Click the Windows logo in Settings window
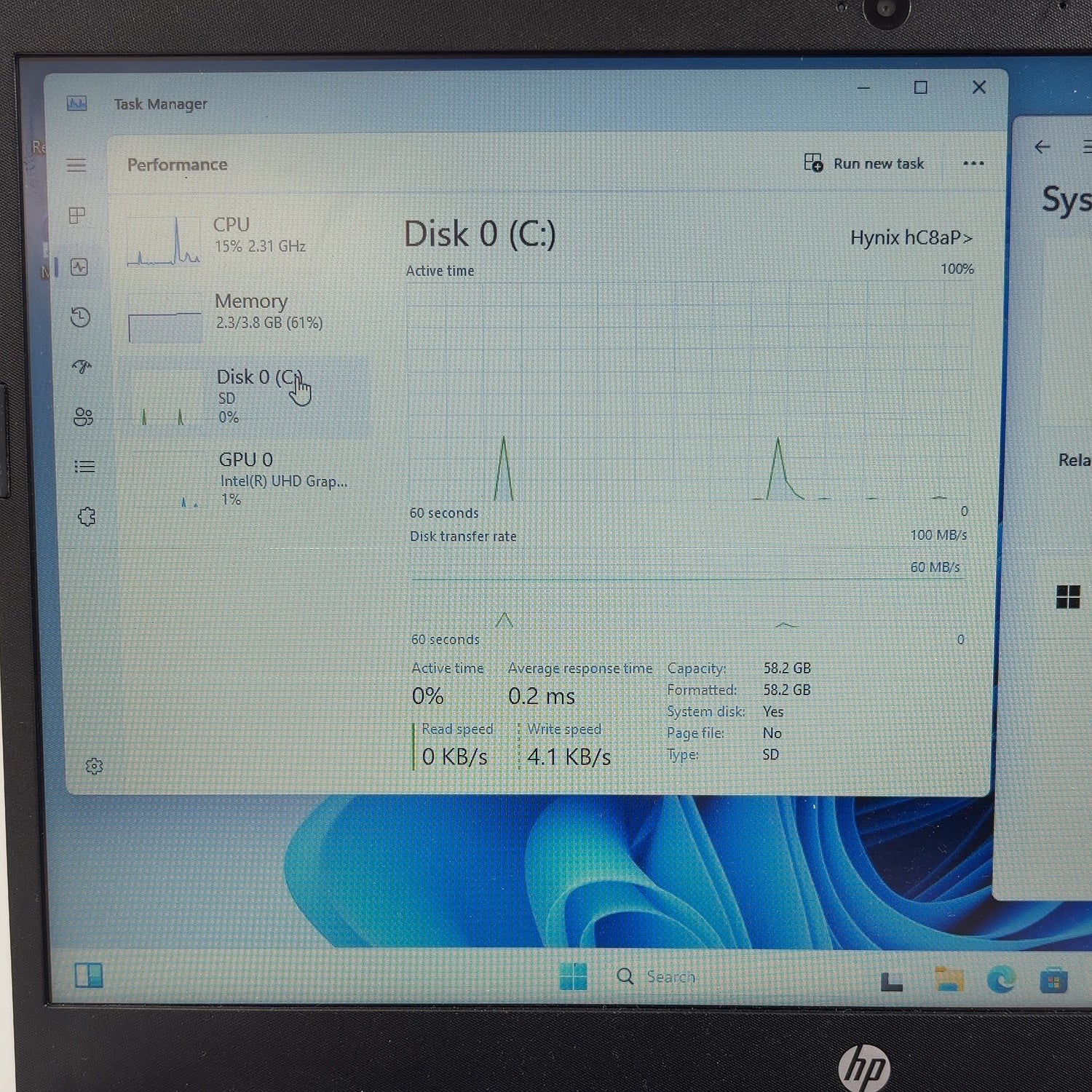This screenshot has width=1092, height=1092. point(1068,597)
